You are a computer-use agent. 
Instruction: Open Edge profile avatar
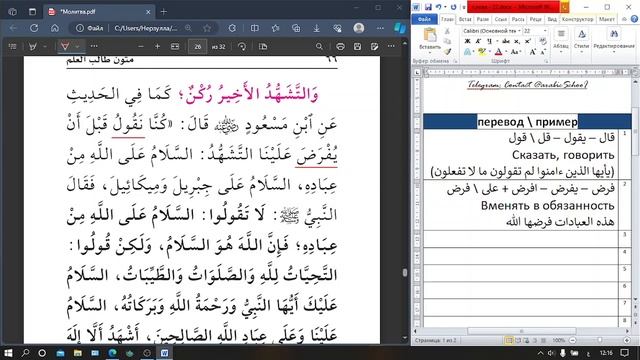tap(359, 28)
